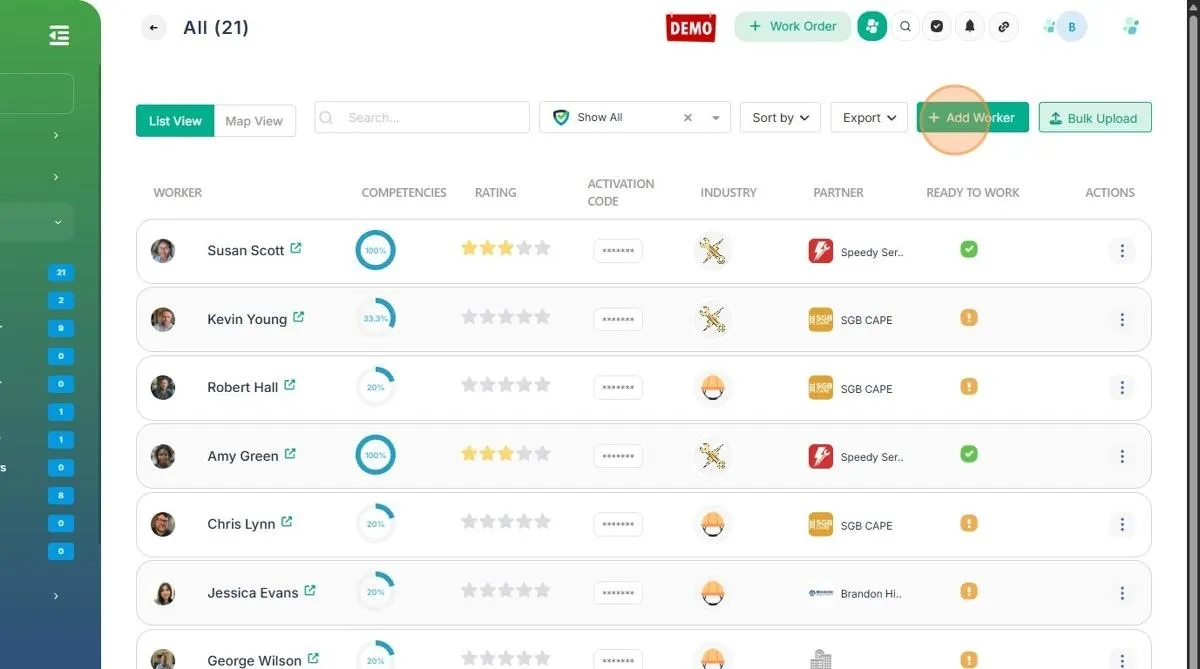Click the back arrow button
Viewport: 1200px width, 669px height.
pos(153,28)
